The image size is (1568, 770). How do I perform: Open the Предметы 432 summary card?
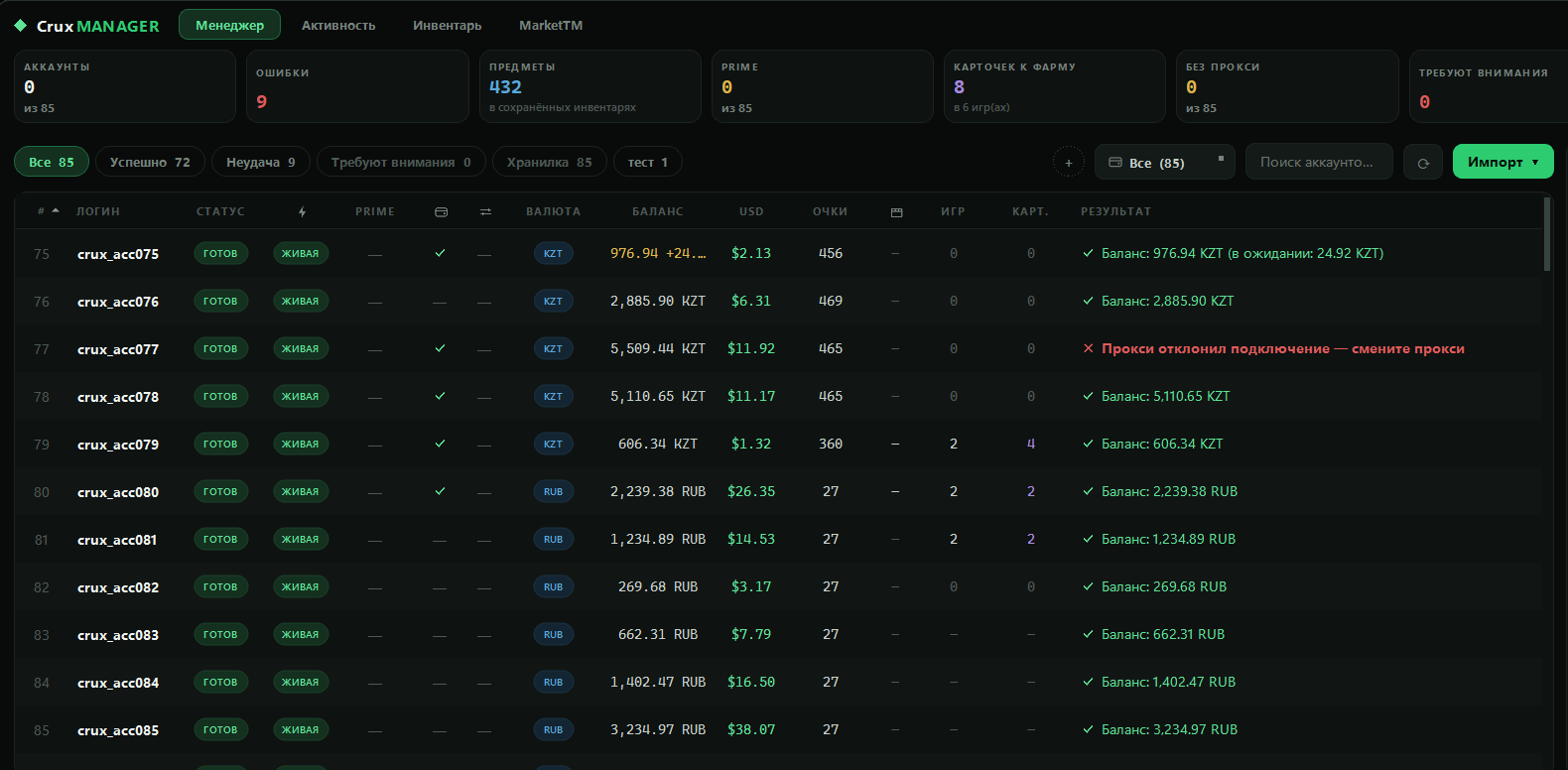click(589, 86)
